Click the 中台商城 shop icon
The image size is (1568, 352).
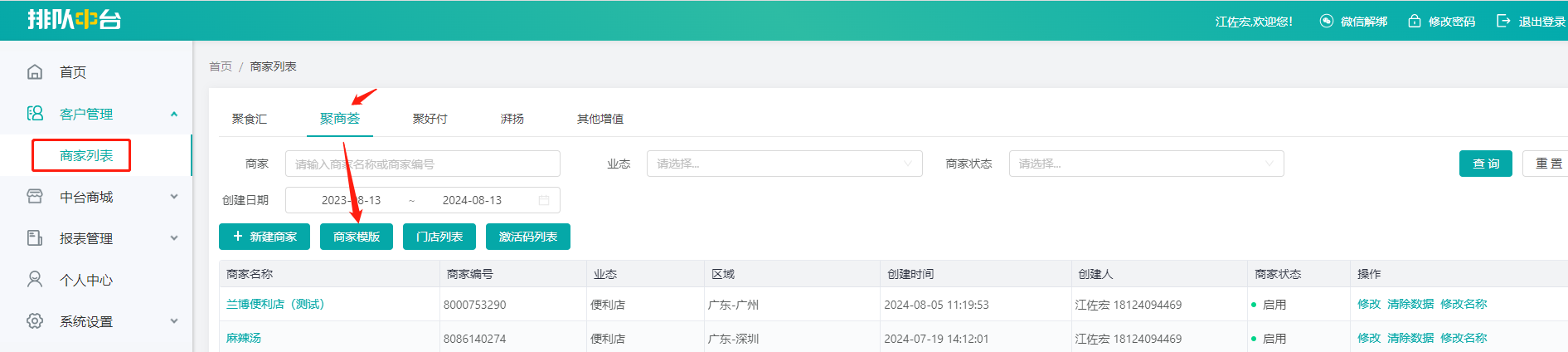pos(35,197)
